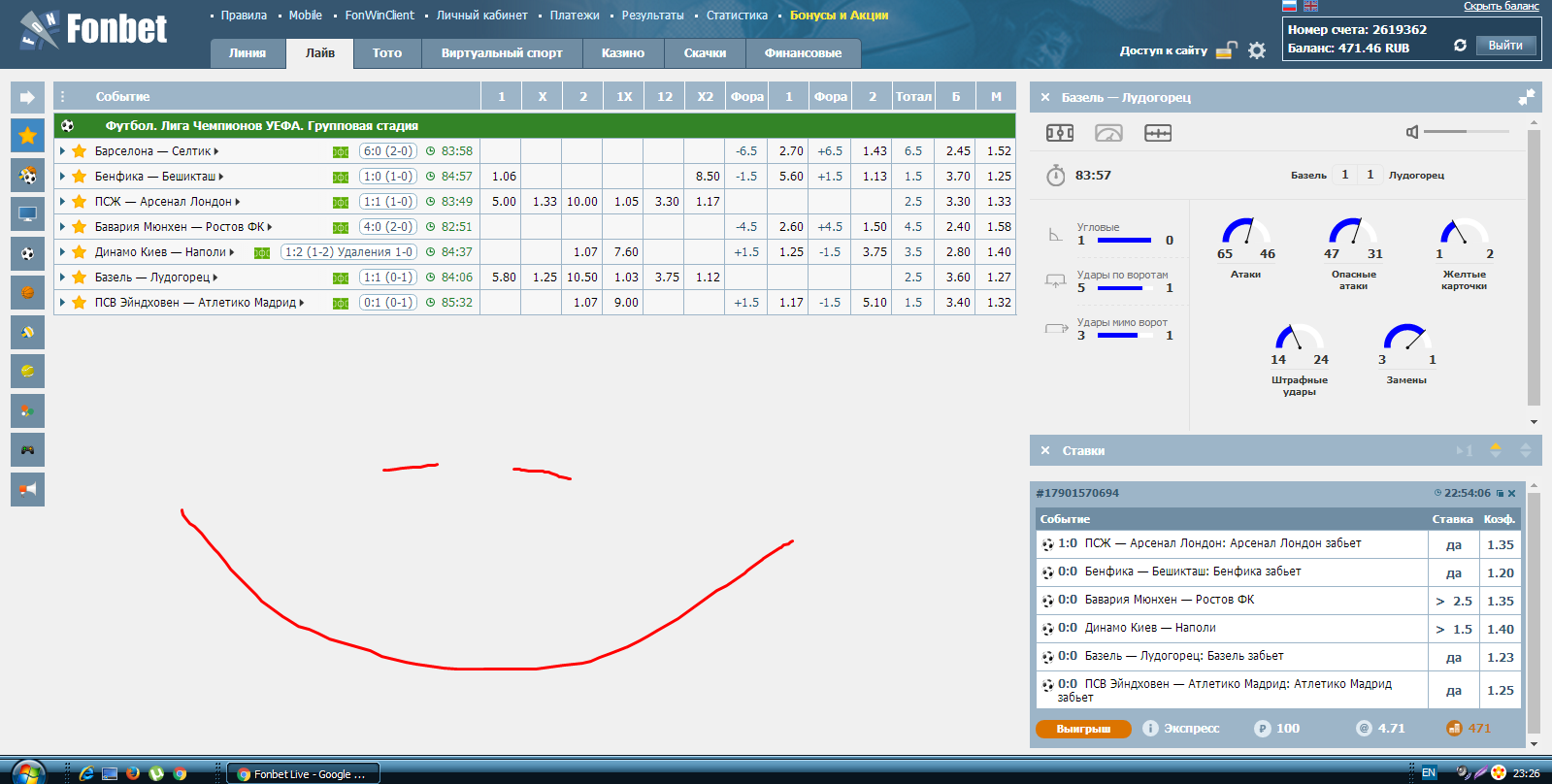Click Выигрыш button on coupon
The width and height of the screenshot is (1552, 784).
click(x=1083, y=729)
